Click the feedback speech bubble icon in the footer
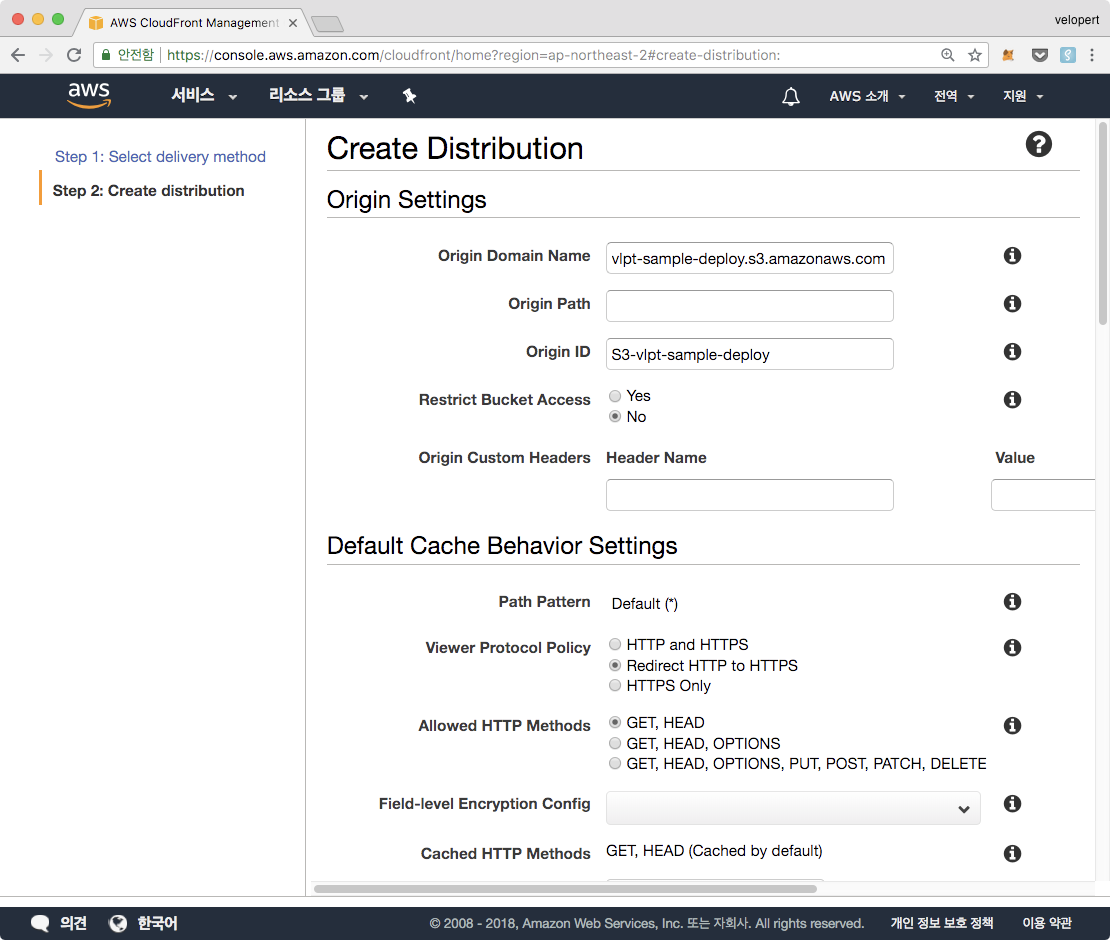 [x=40, y=923]
